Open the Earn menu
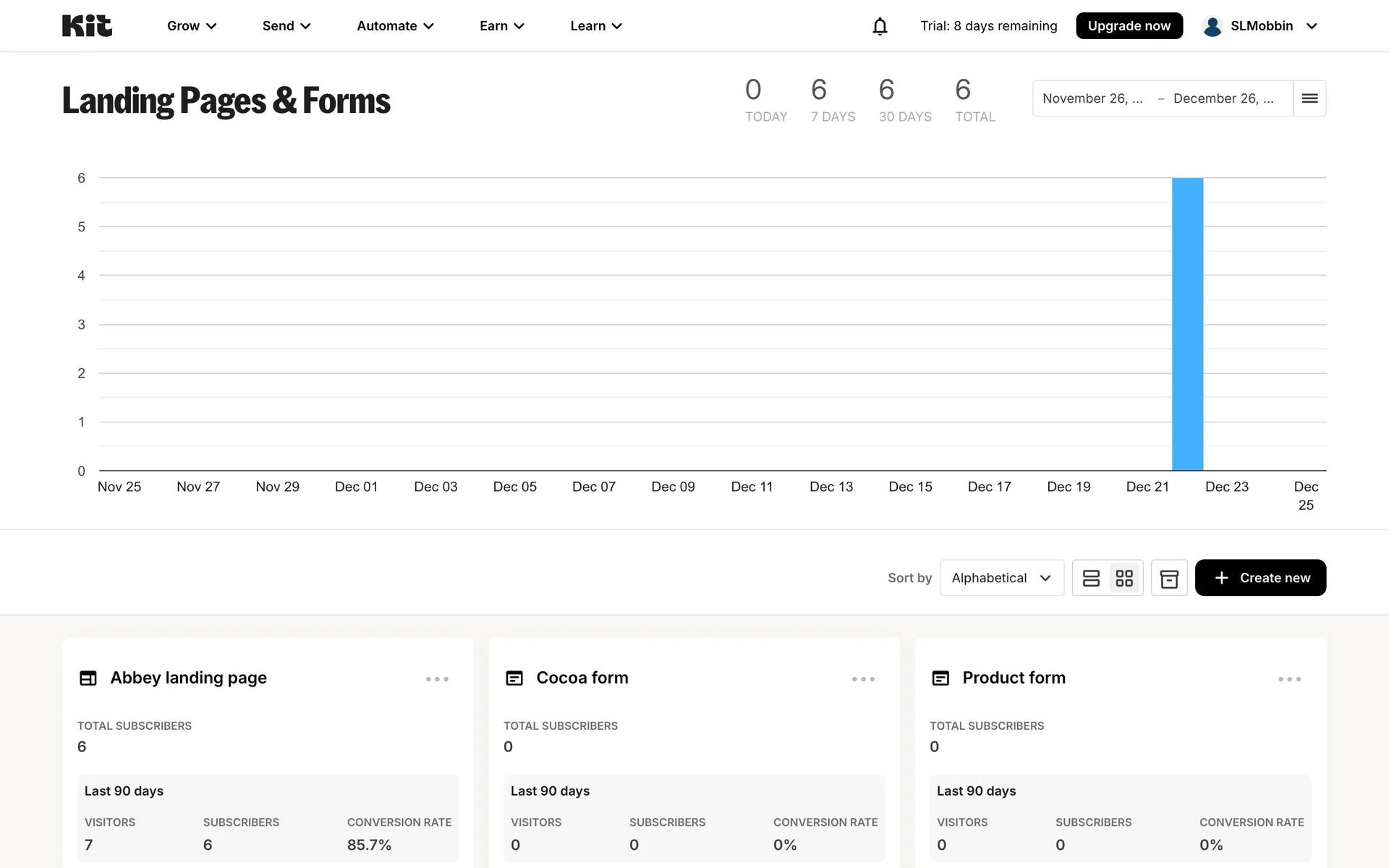The height and width of the screenshot is (868, 1389). click(x=501, y=26)
